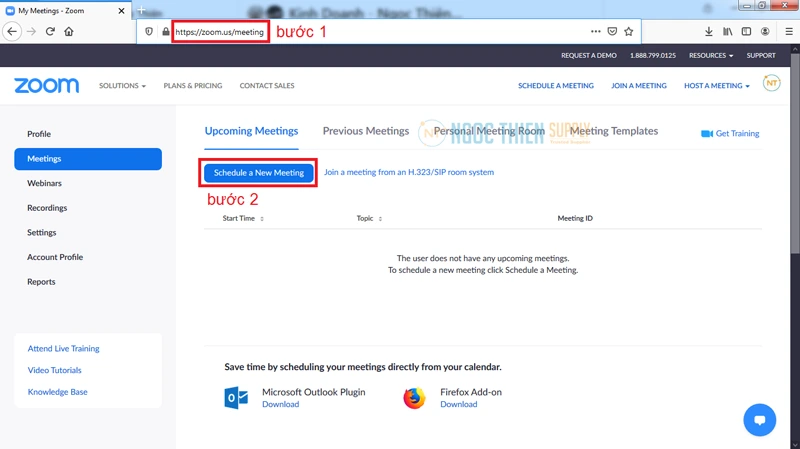The width and height of the screenshot is (800, 449).
Task: Go to the browser home page icon
Action: 69,32
